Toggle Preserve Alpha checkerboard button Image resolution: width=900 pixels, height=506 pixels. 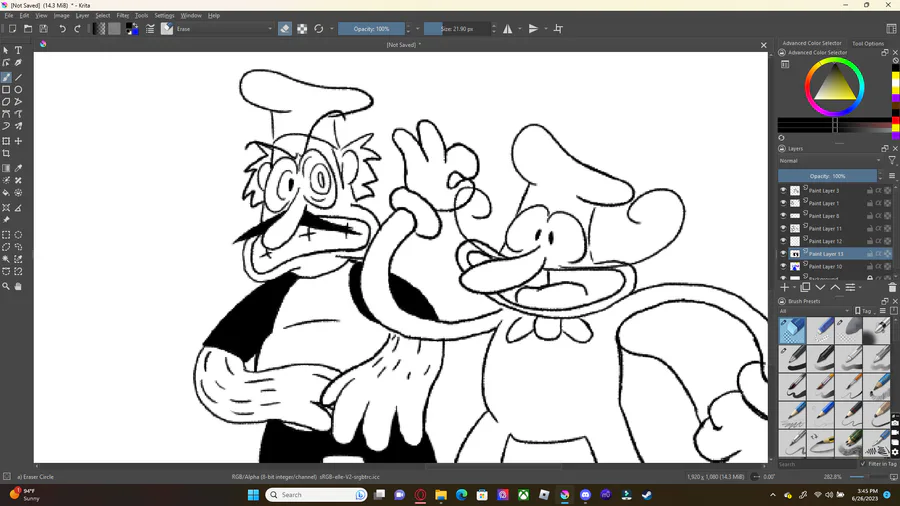click(302, 29)
